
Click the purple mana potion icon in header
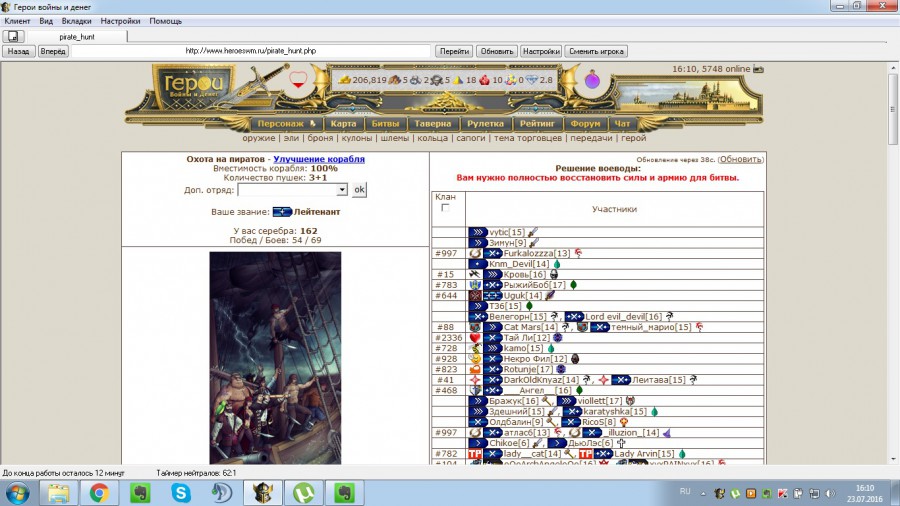592,80
